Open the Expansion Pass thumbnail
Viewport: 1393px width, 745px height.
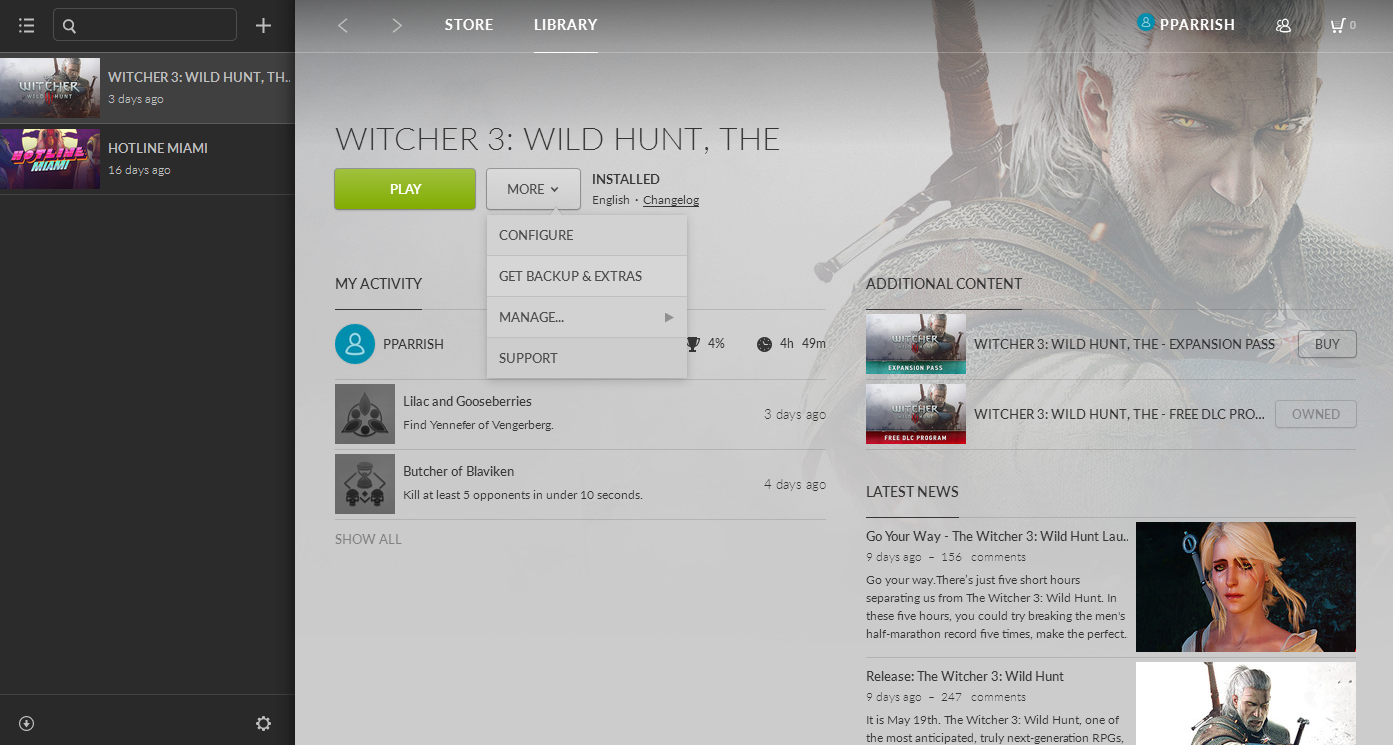tap(916, 344)
